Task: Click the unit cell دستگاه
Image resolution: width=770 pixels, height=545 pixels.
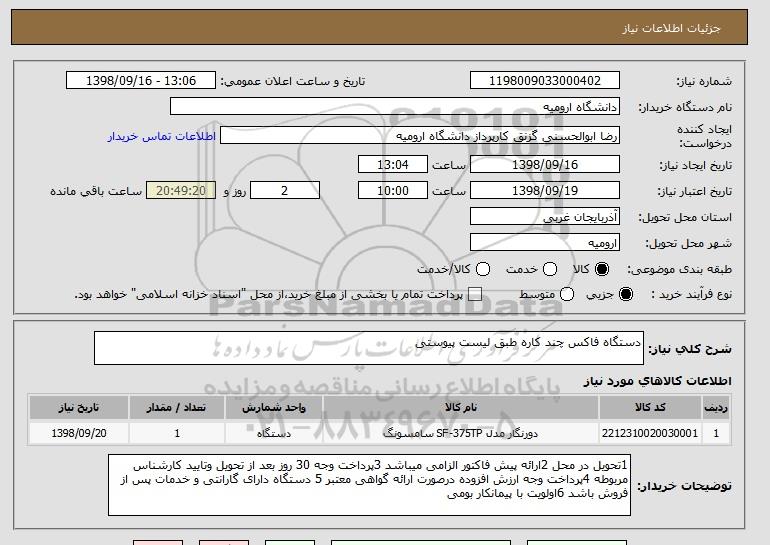Action: [274, 433]
